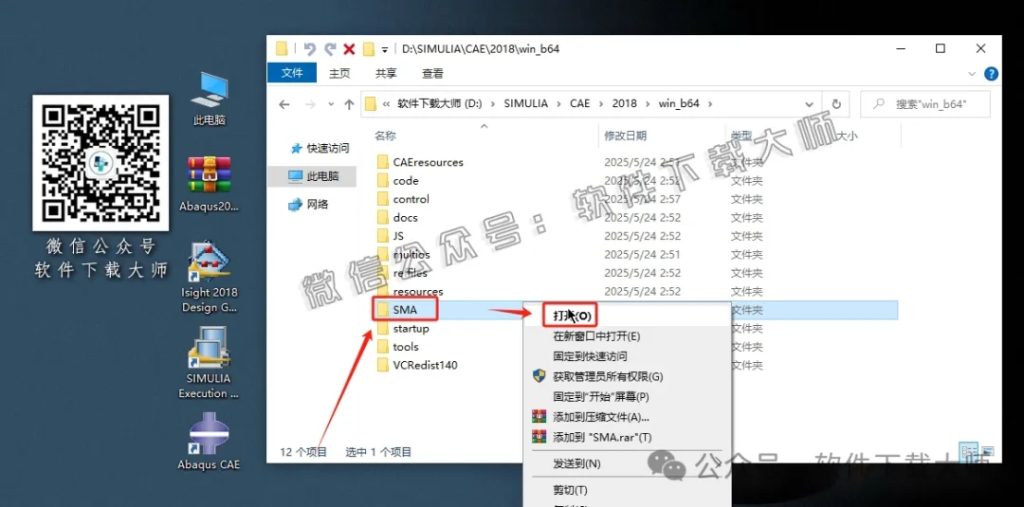Open 发送到(N) submenu
The image size is (1024, 507).
[576, 464]
